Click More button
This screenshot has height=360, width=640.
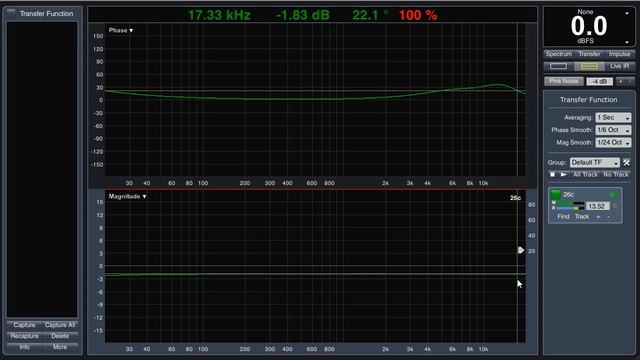point(60,347)
